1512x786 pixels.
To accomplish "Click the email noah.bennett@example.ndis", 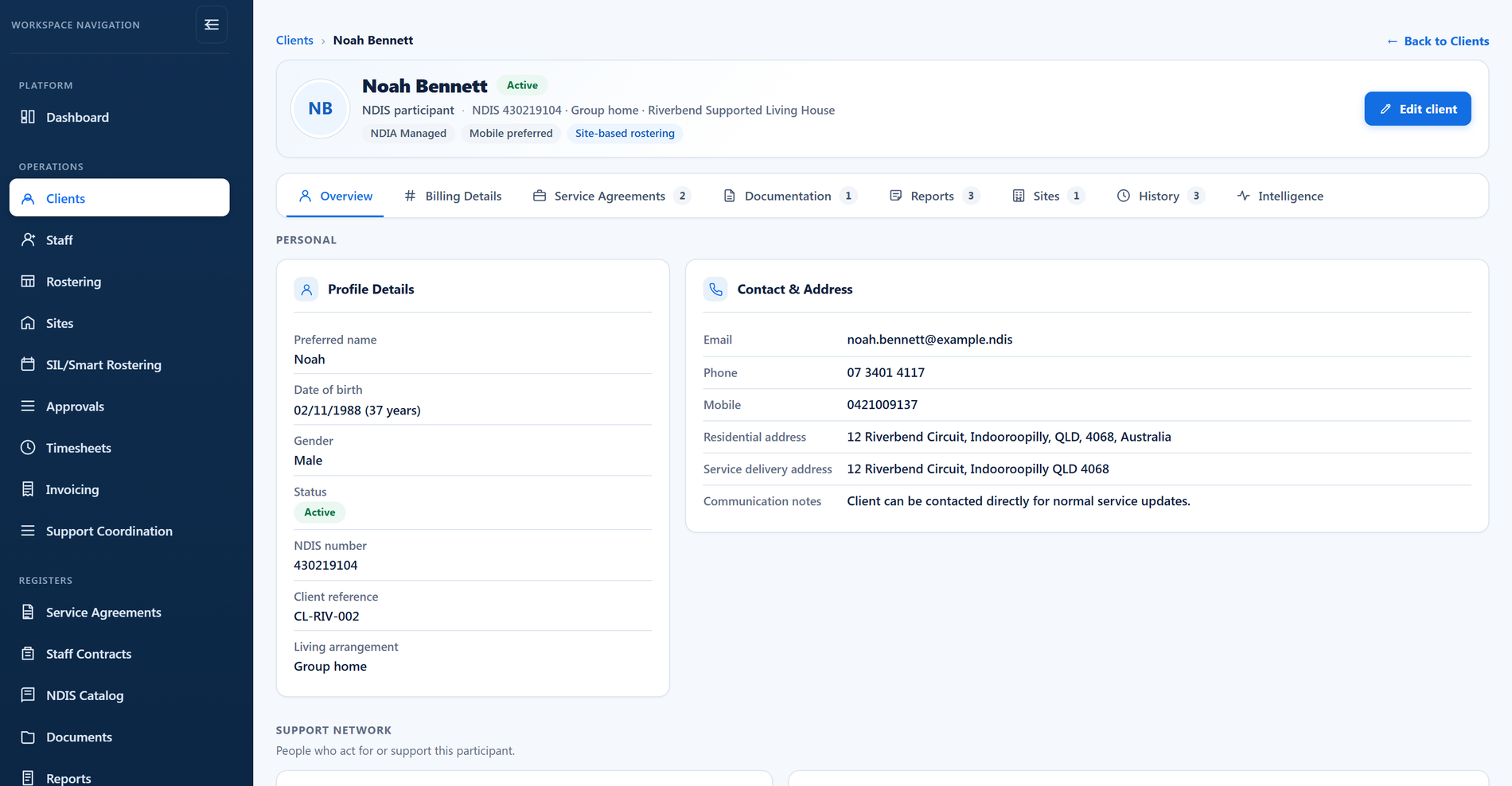I will (x=929, y=340).
